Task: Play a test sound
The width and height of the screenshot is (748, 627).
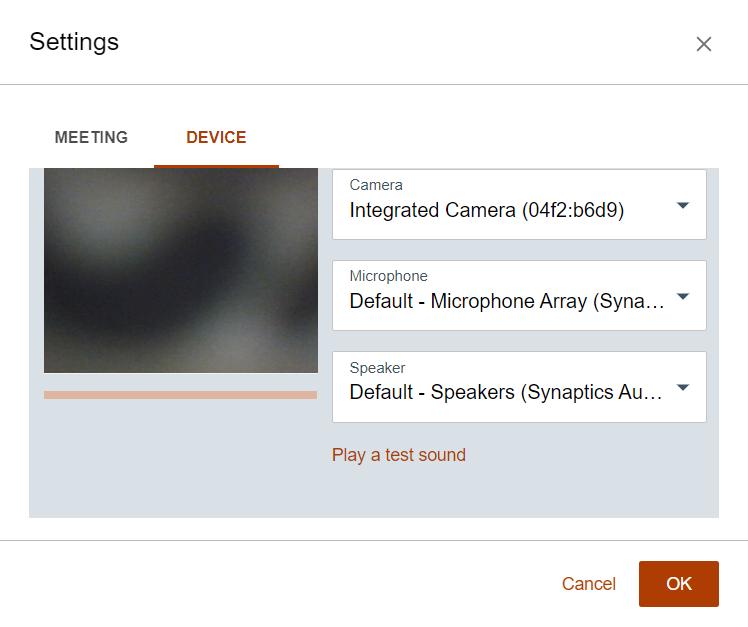Action: pyautogui.click(x=399, y=455)
